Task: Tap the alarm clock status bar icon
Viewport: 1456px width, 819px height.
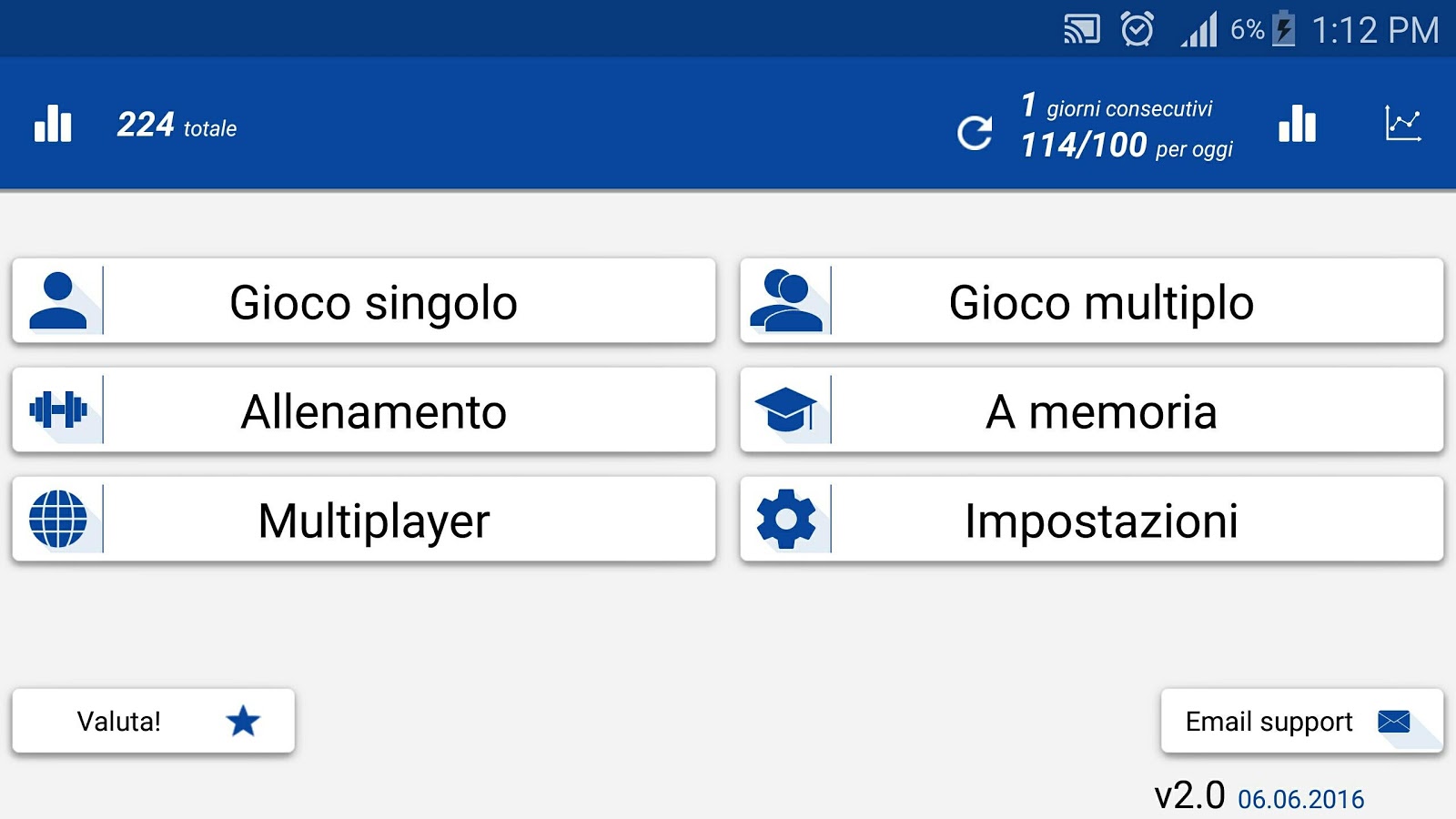Action: pos(1137,29)
